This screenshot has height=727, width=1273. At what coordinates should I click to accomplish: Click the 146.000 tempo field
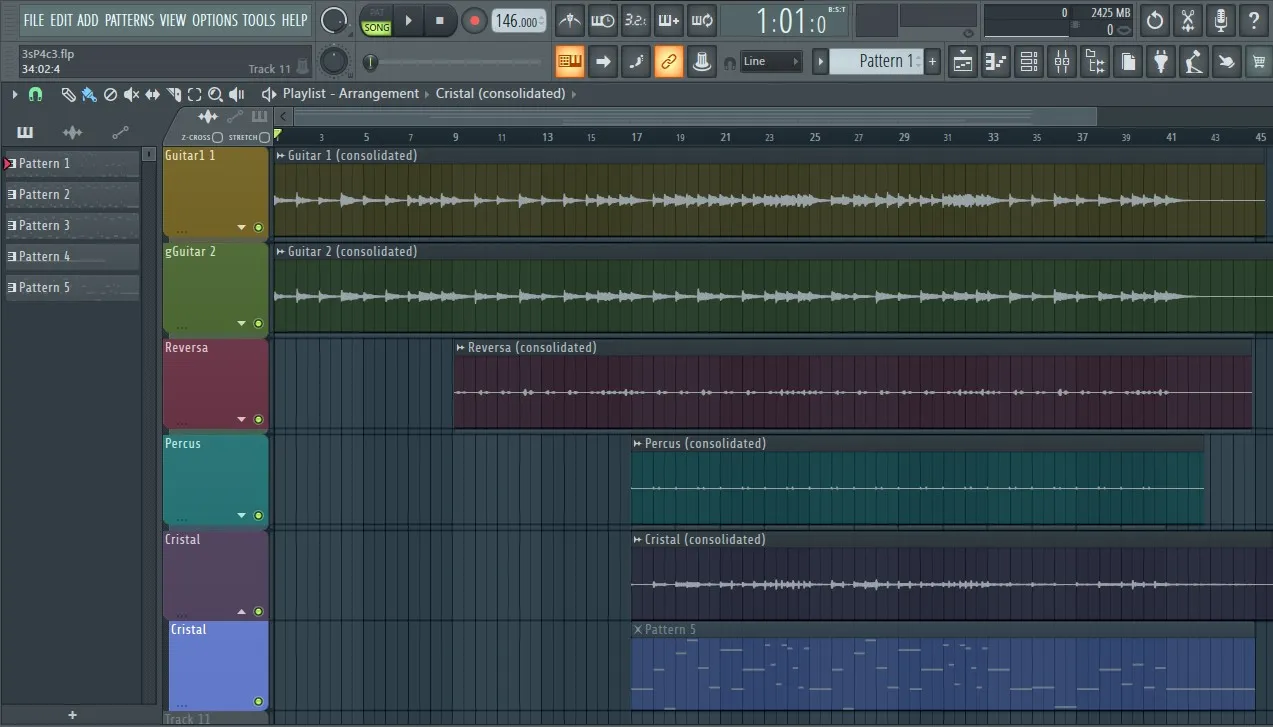(x=520, y=20)
